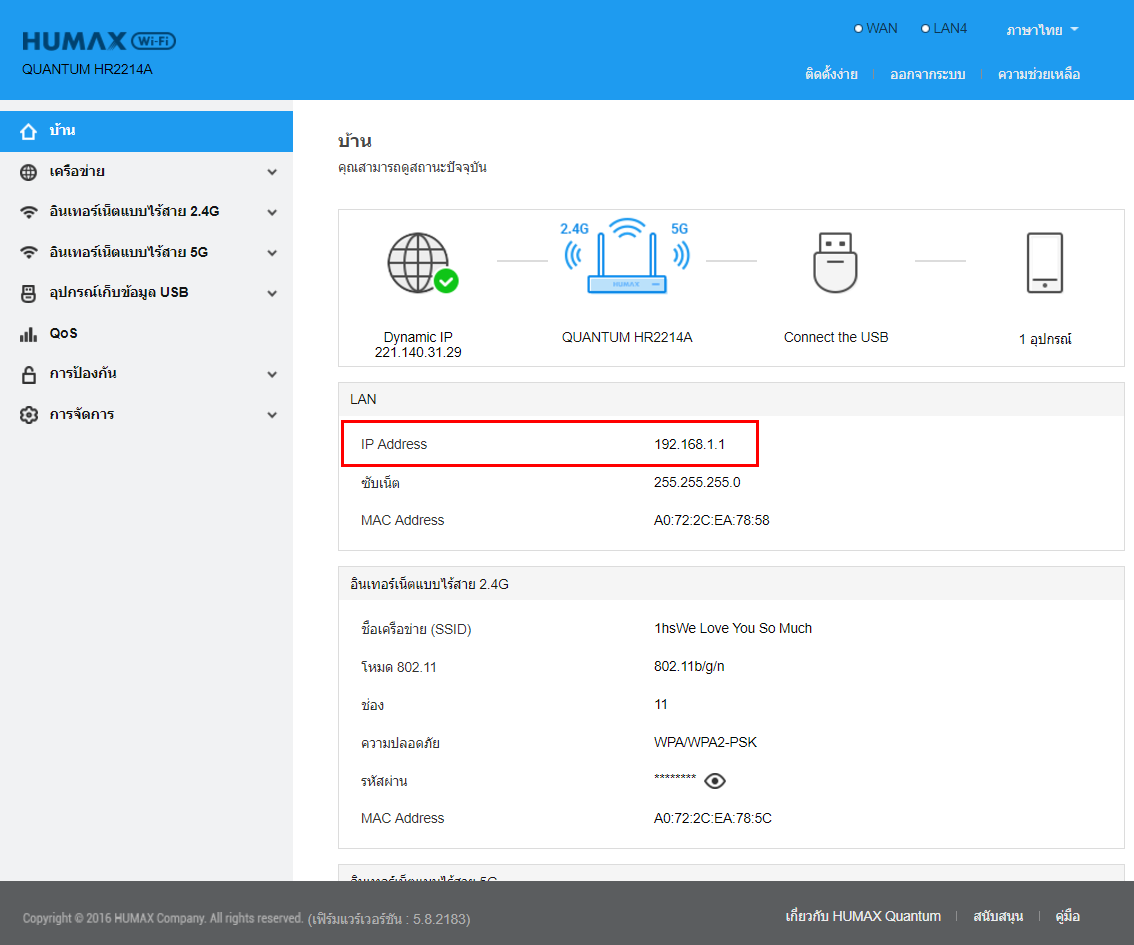Select the บ้าน menu item
Screen dimensions: 1134x945
tap(146, 132)
